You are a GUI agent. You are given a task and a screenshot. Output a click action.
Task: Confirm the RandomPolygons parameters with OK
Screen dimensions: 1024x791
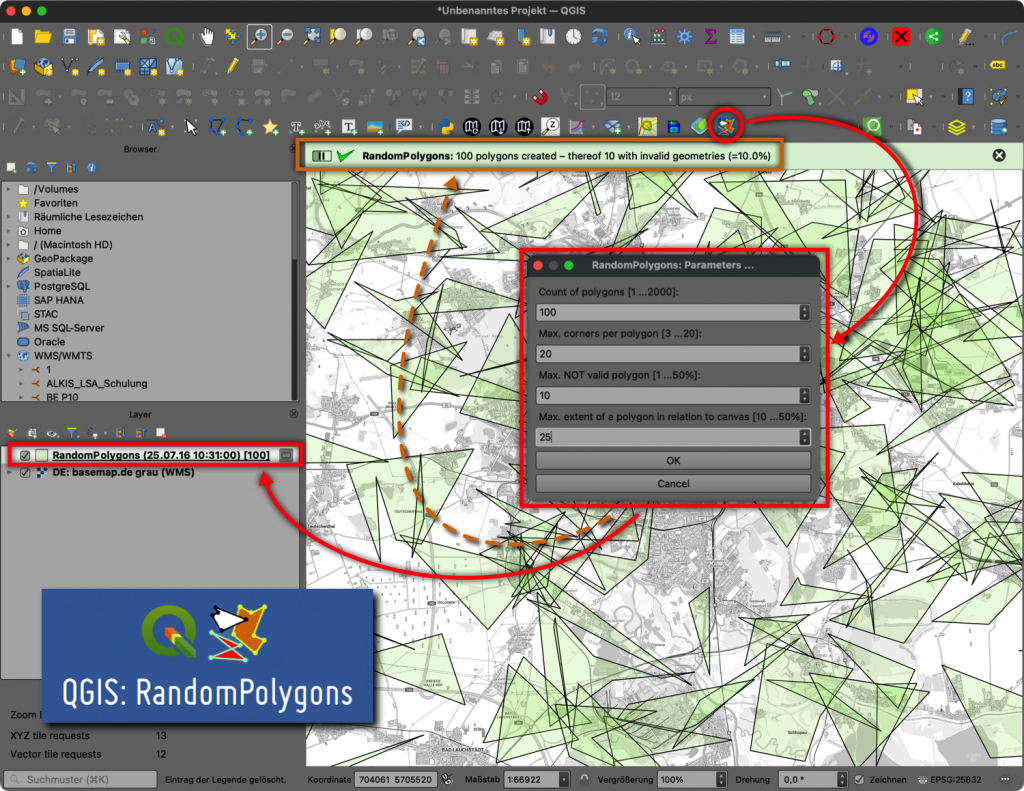[673, 460]
